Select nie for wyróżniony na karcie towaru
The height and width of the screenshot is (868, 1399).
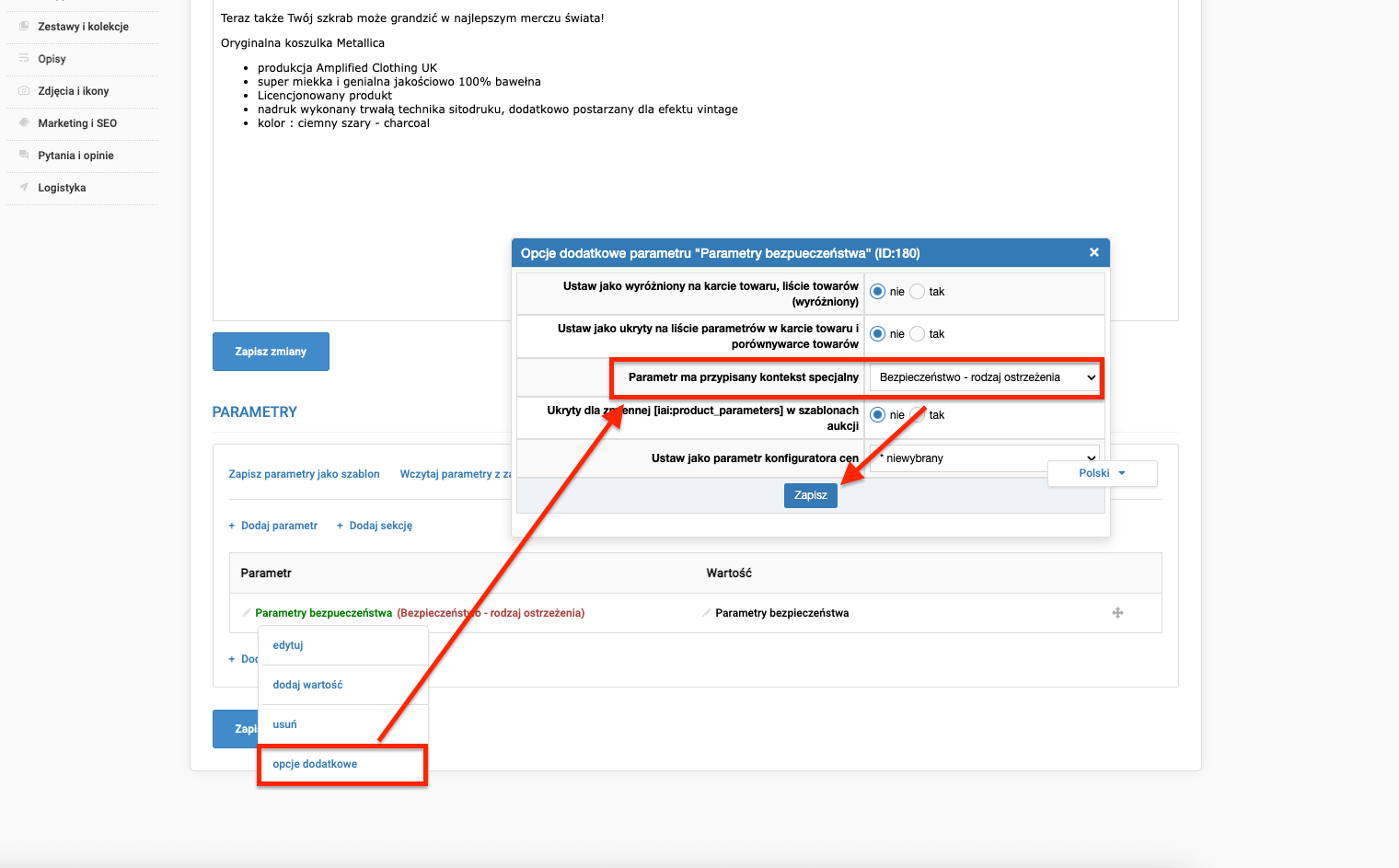(878, 292)
